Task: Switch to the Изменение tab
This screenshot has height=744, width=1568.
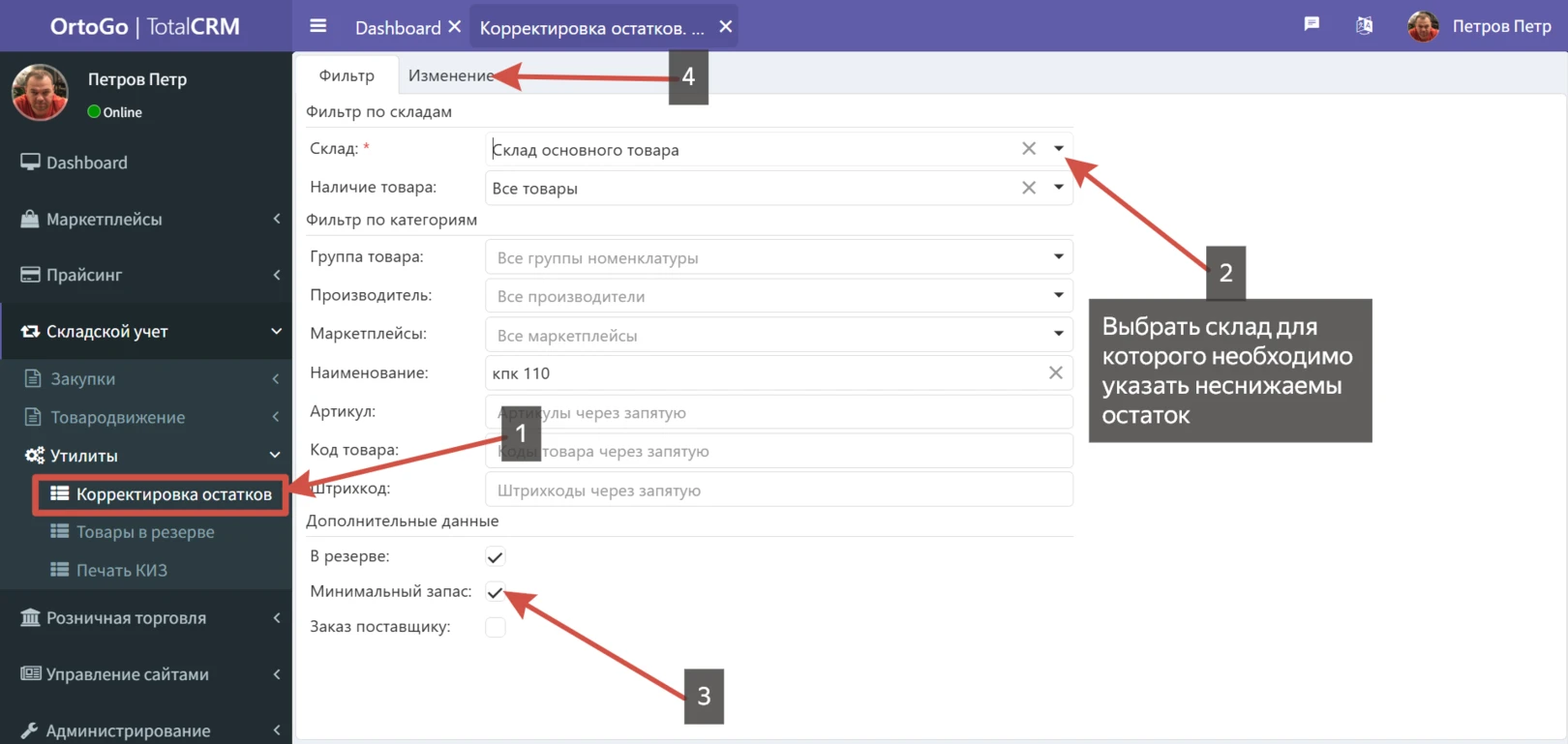Action: [x=450, y=75]
